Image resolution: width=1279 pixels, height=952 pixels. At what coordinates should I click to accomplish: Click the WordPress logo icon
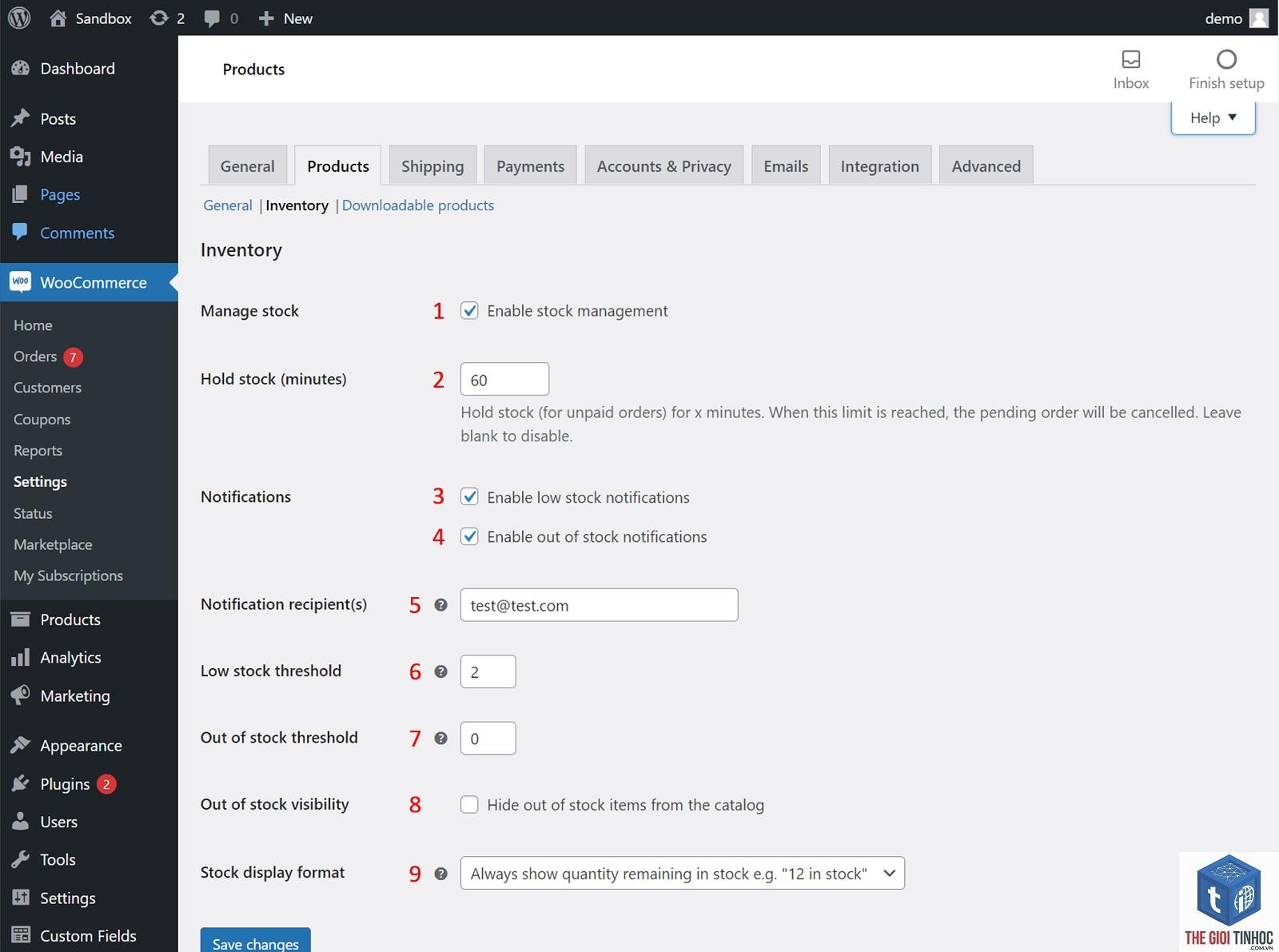coord(19,18)
